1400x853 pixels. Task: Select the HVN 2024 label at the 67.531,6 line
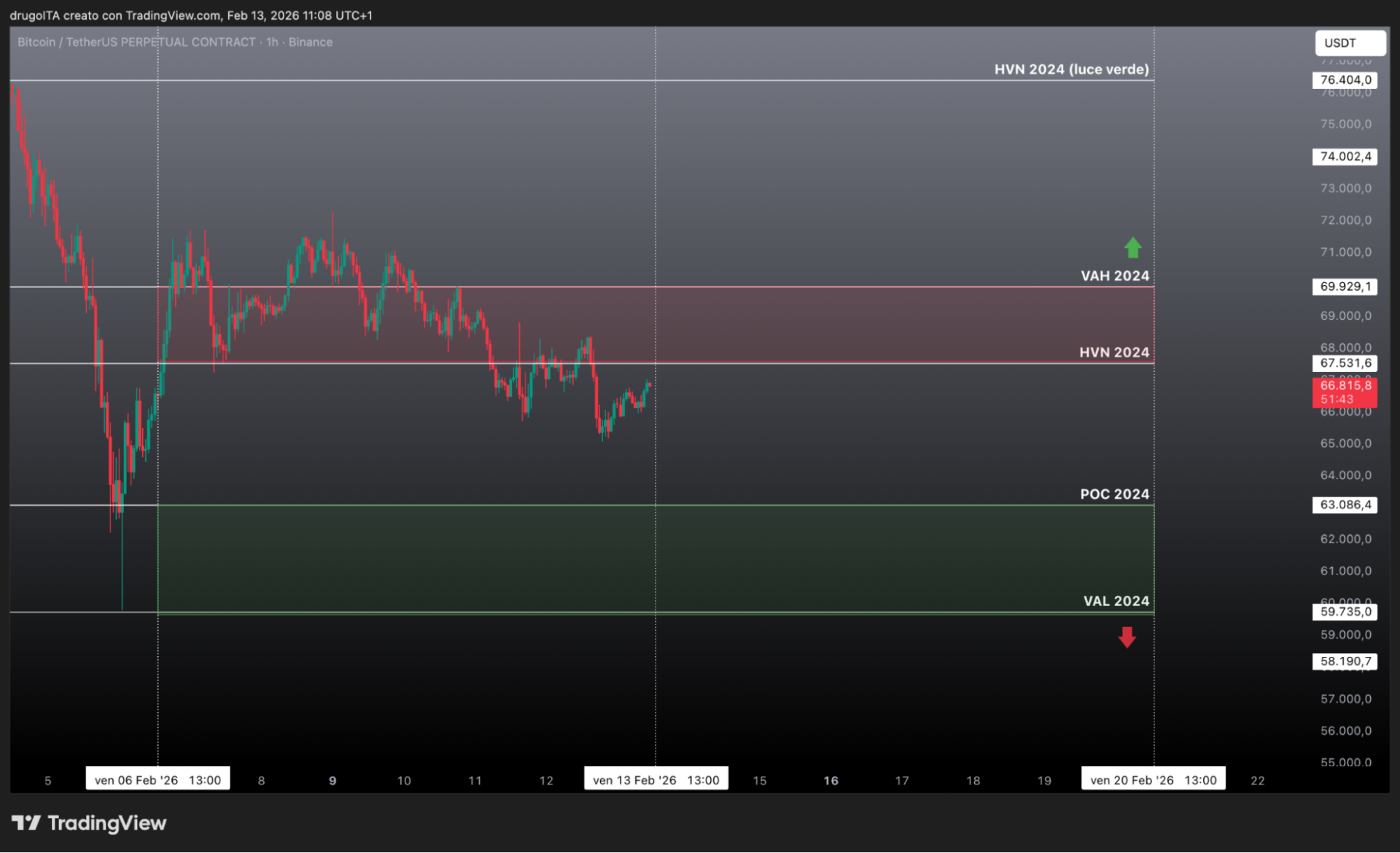1114,352
